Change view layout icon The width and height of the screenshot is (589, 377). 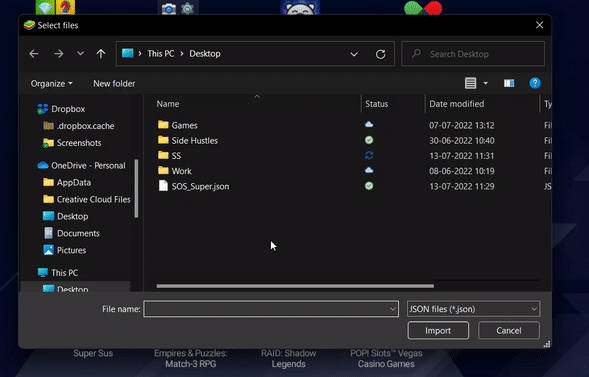(470, 83)
